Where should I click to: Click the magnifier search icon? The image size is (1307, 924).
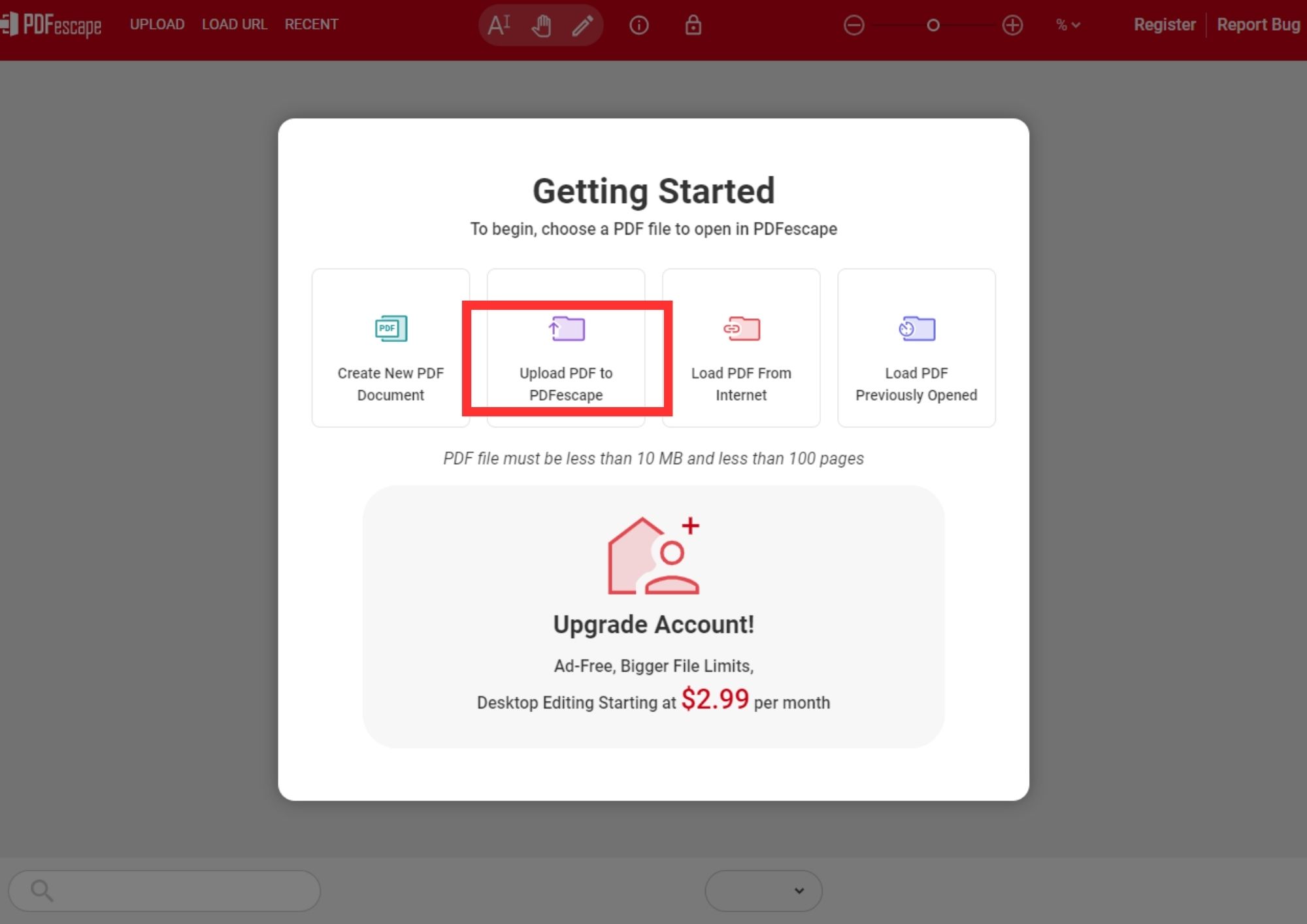tap(42, 891)
